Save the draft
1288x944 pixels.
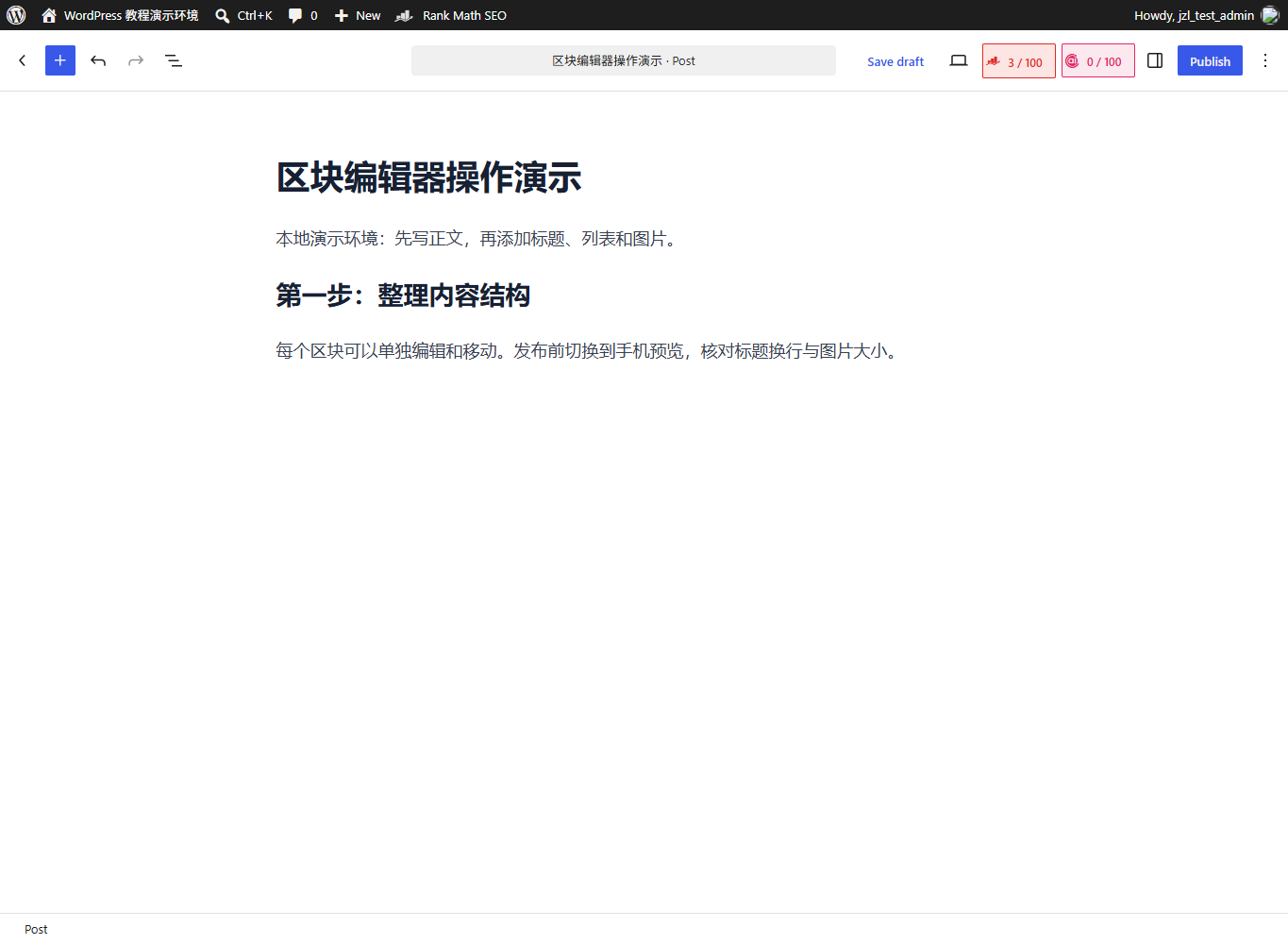click(x=895, y=61)
